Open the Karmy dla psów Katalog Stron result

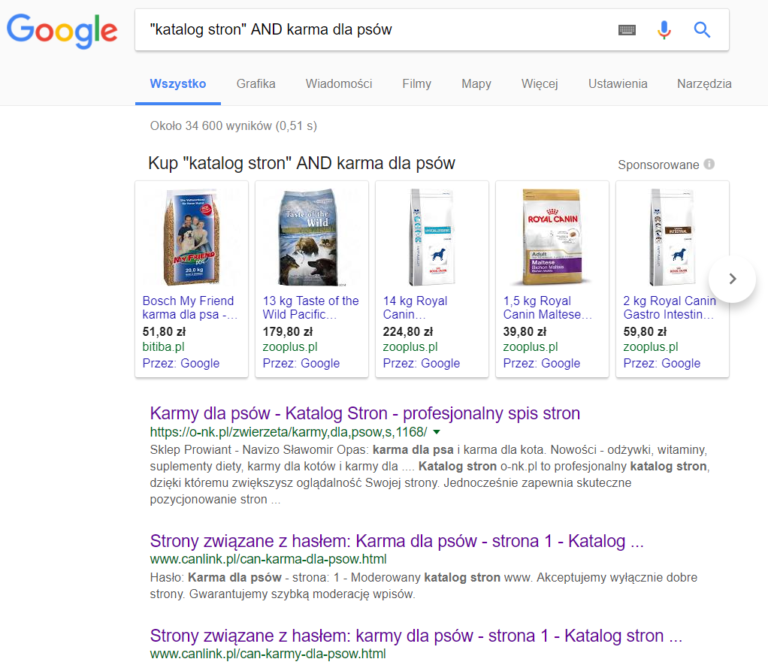(x=365, y=413)
